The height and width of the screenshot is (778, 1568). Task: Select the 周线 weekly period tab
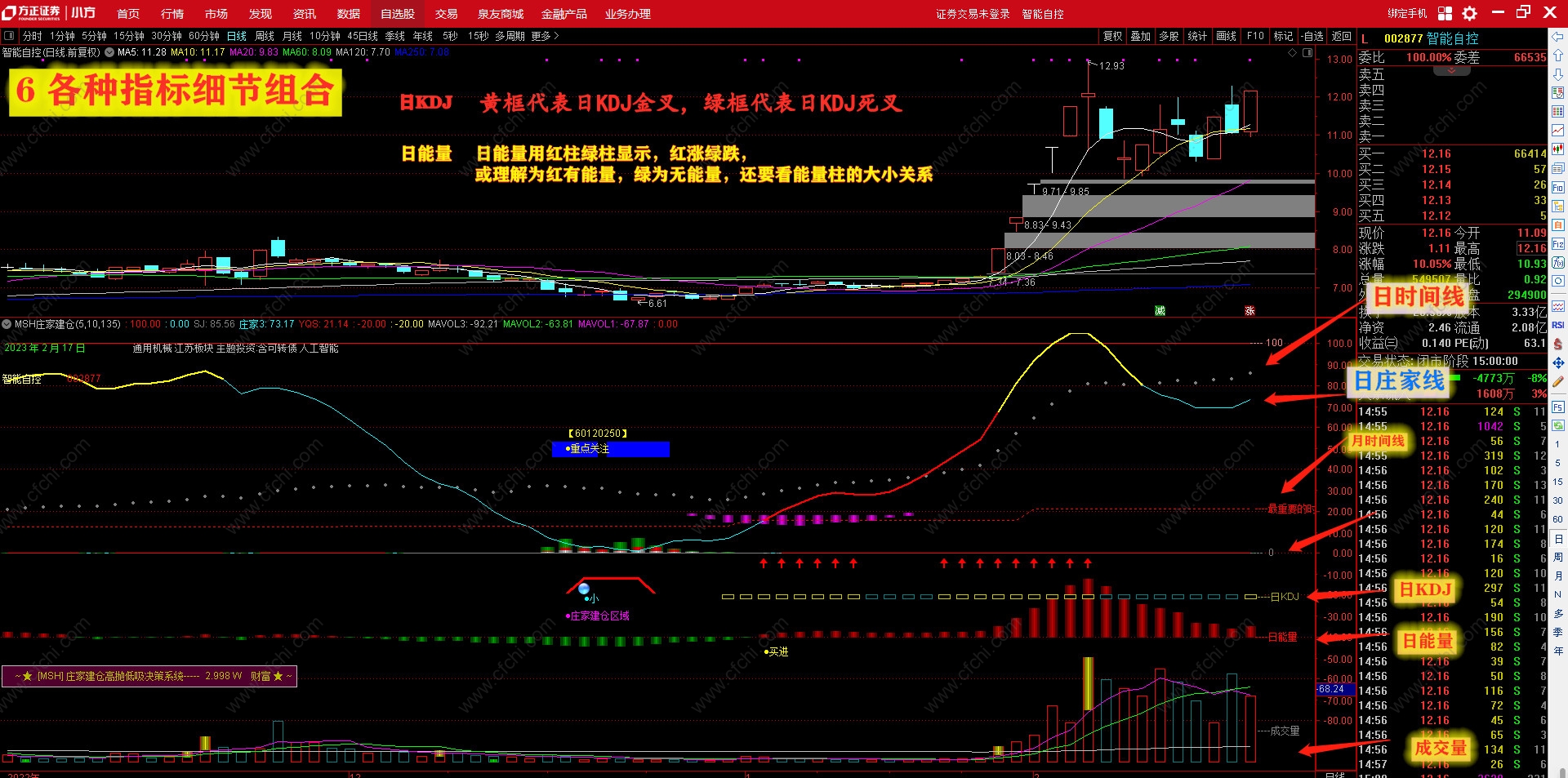click(x=265, y=36)
